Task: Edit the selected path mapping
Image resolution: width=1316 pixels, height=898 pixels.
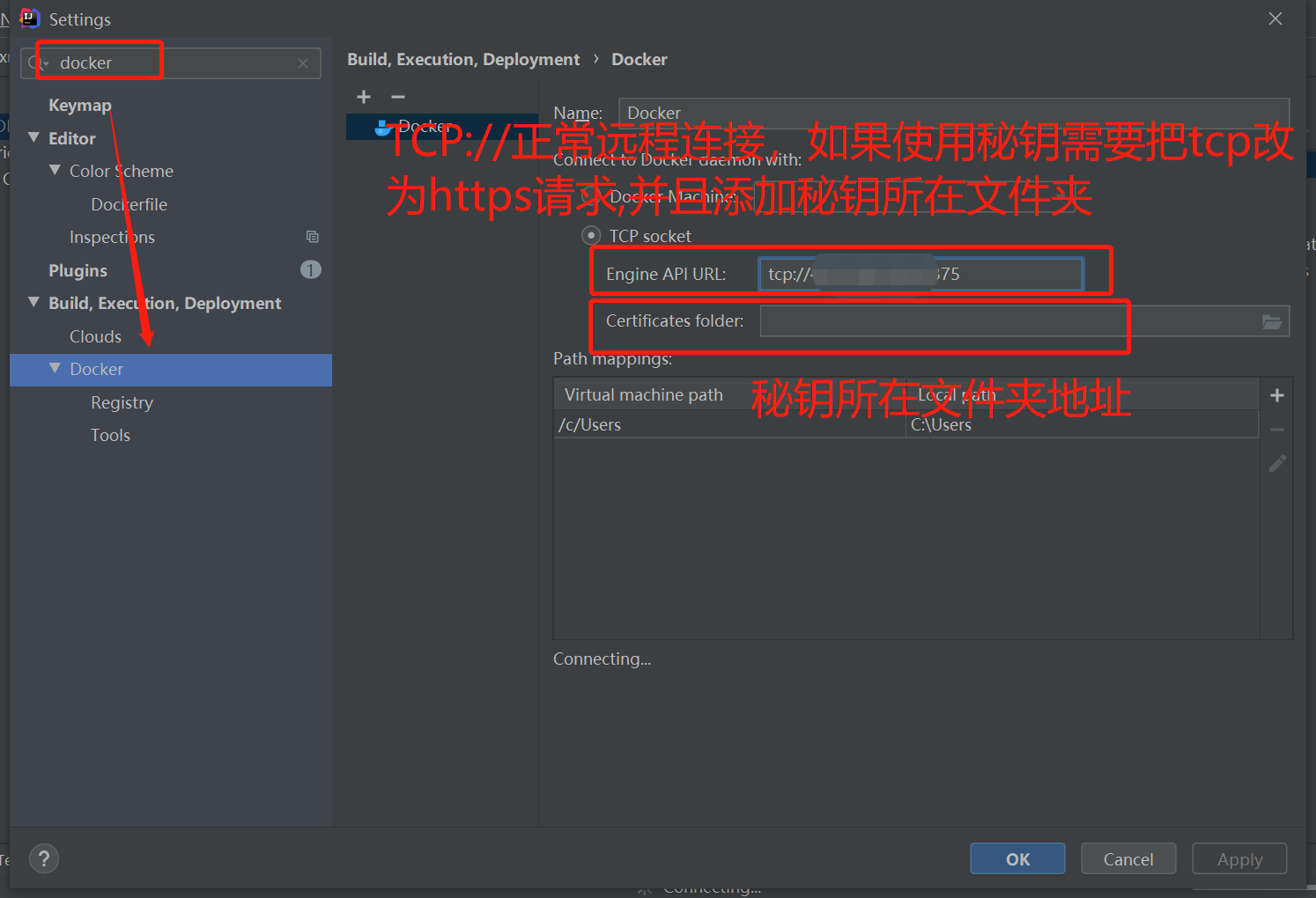Action: [x=1277, y=463]
